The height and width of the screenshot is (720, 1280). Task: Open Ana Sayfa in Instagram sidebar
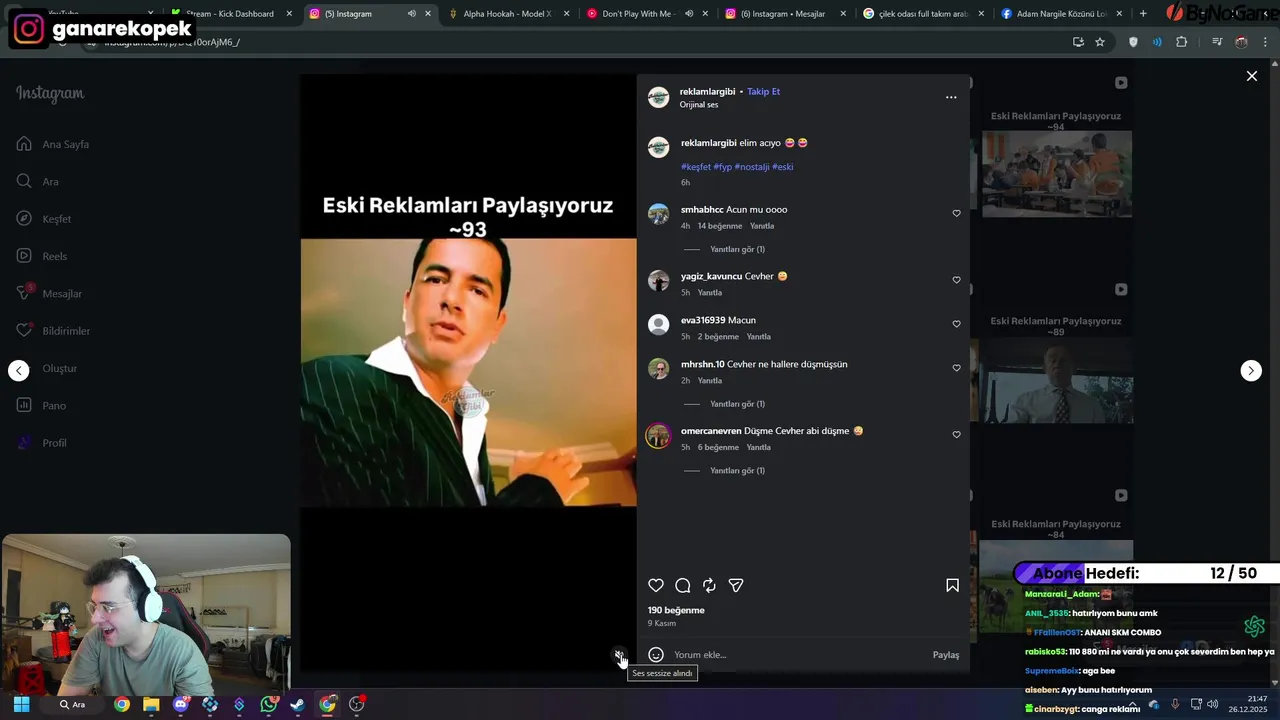[x=53, y=144]
